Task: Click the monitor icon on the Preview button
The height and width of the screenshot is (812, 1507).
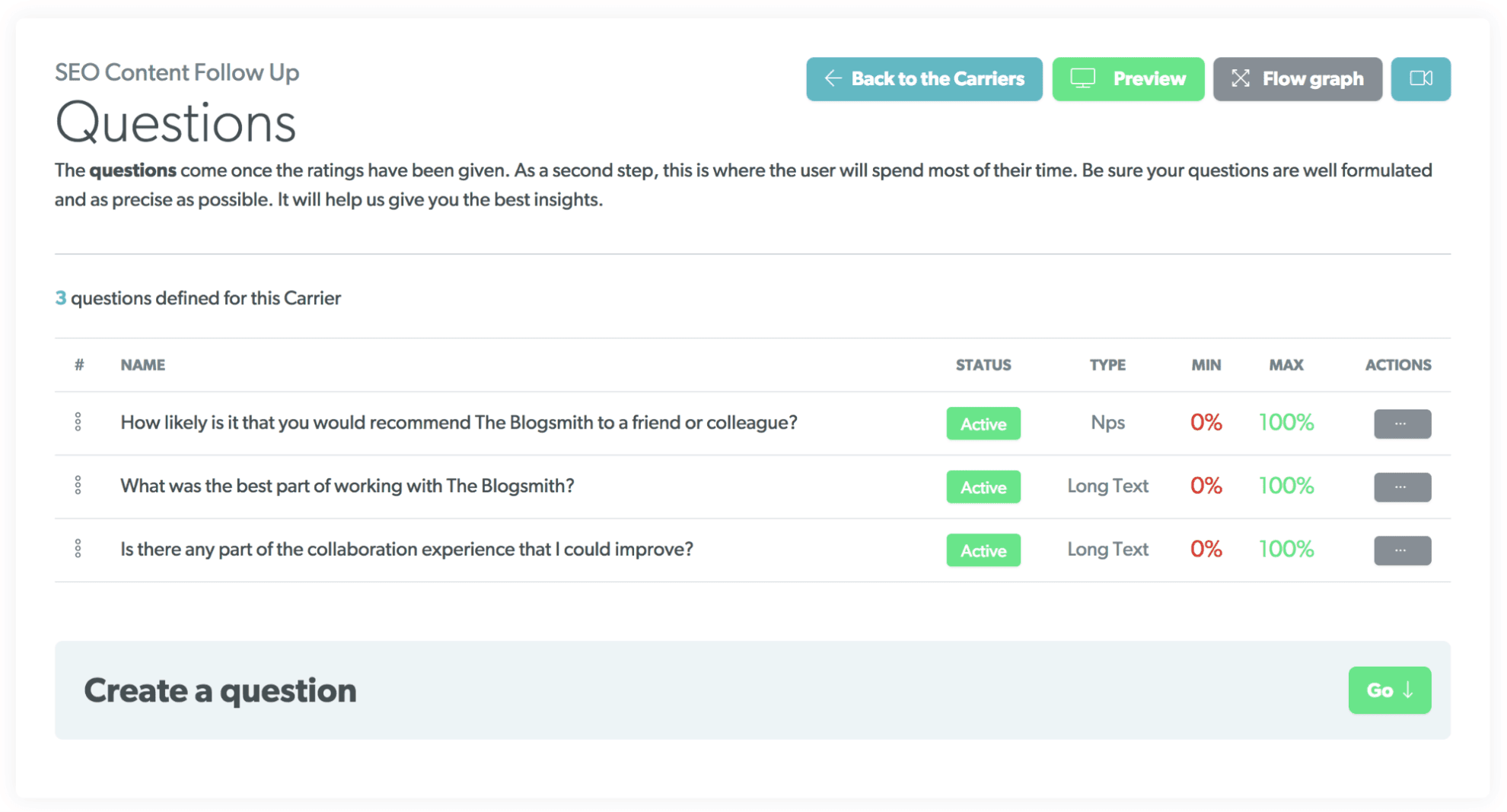Action: click(1082, 78)
